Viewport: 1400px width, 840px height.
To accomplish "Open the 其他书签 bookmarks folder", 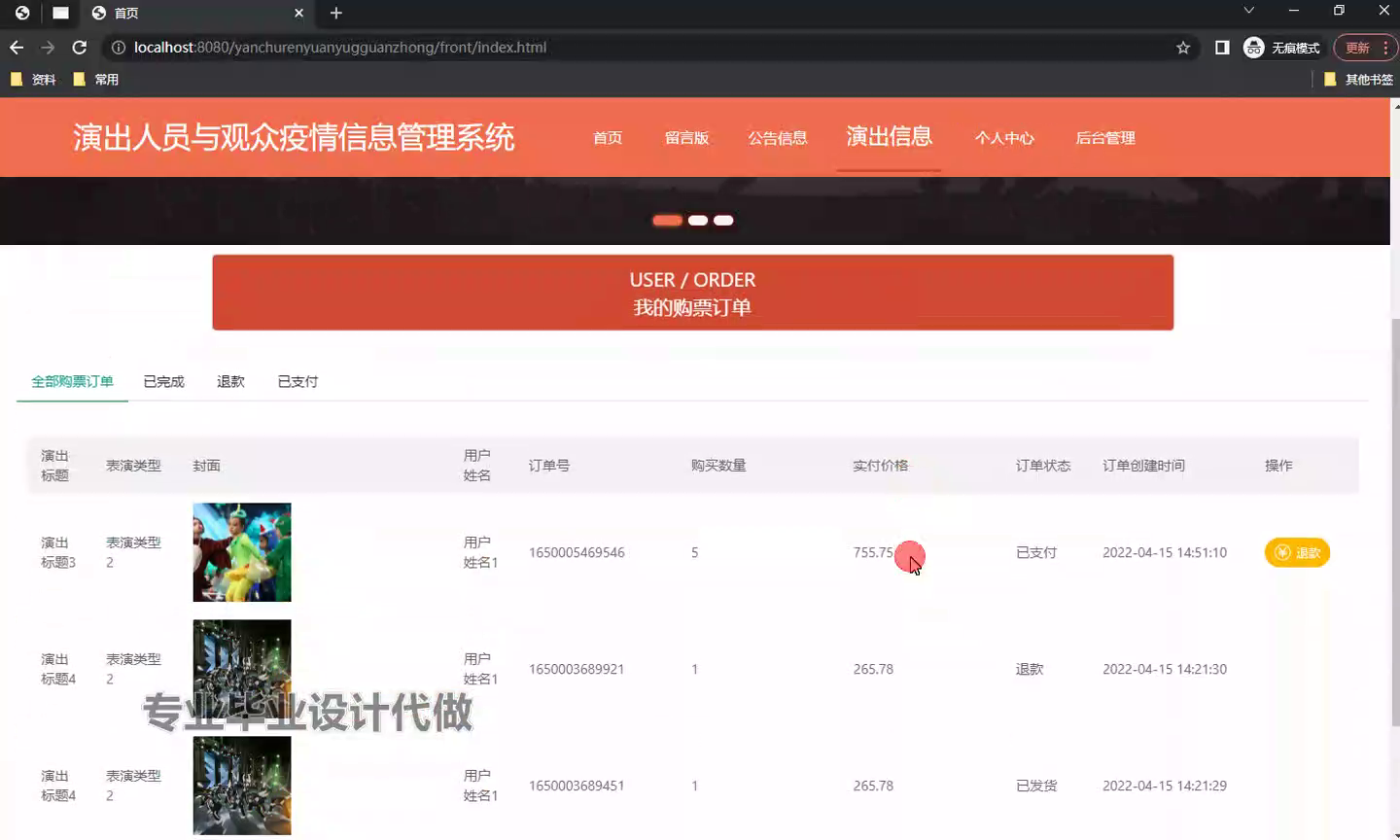I will [1358, 80].
